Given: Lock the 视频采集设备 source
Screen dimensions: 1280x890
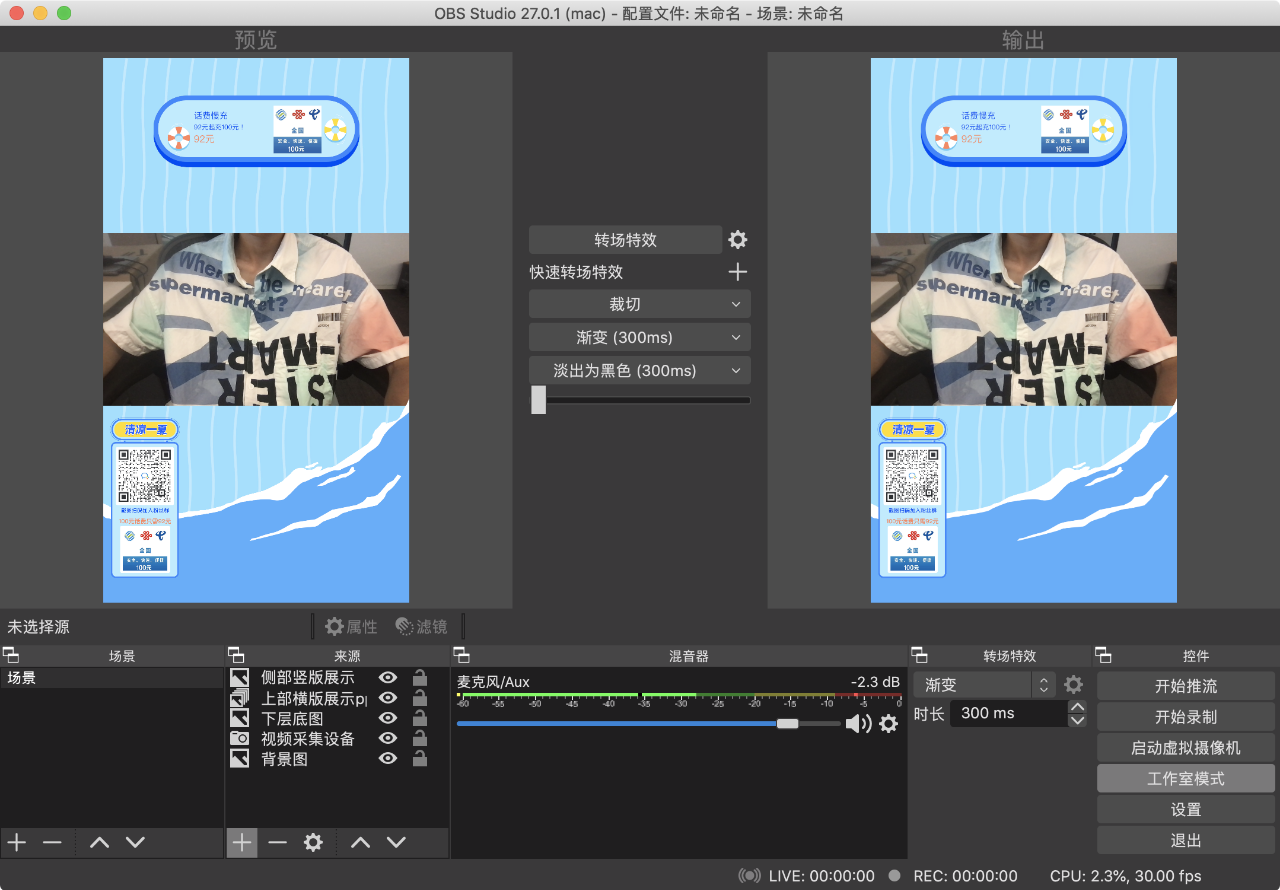Looking at the screenshot, I should (420, 739).
